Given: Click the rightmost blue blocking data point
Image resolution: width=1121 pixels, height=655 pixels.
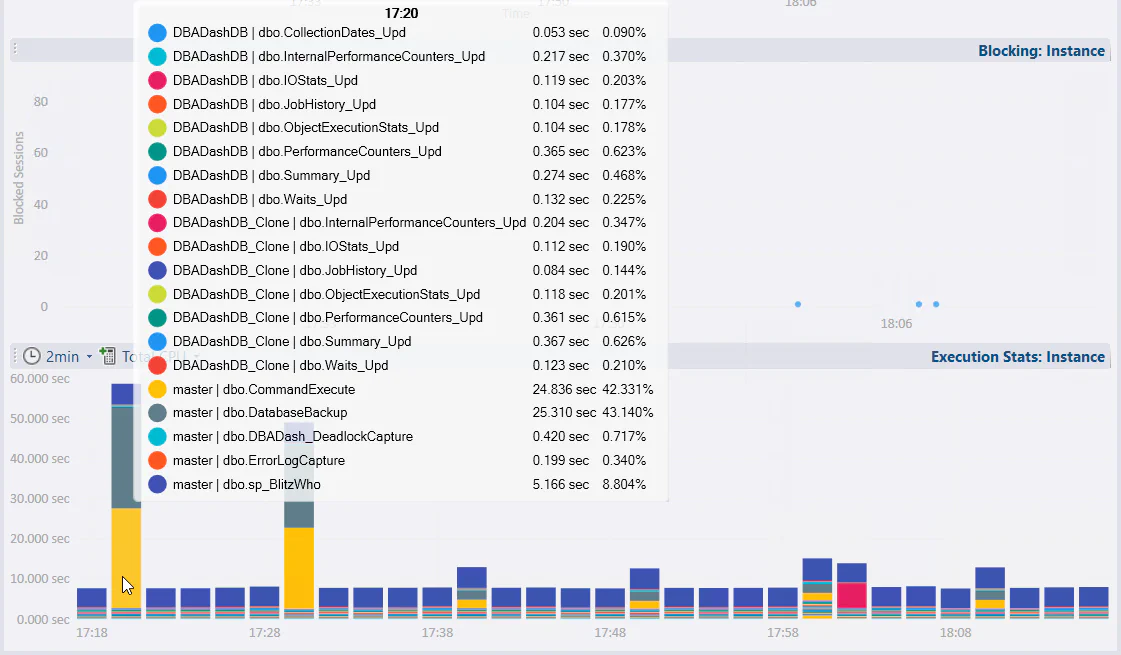Looking at the screenshot, I should (936, 305).
